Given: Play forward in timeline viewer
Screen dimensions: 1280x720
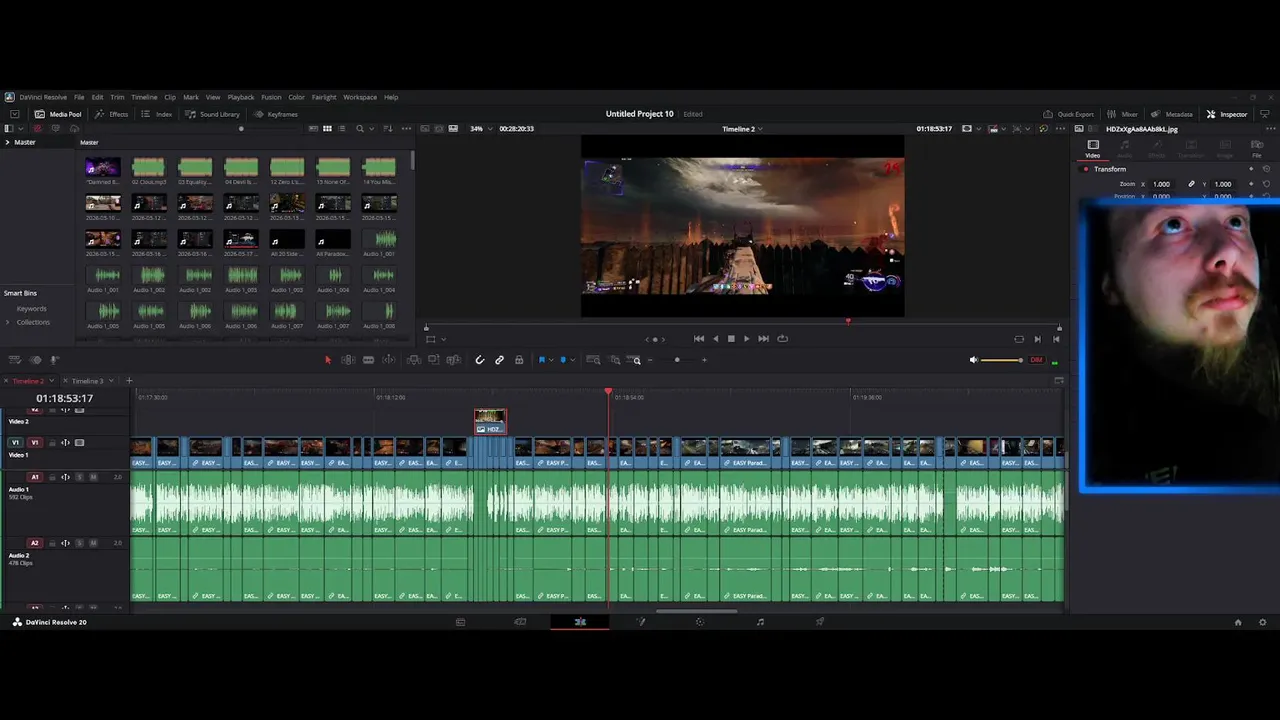Looking at the screenshot, I should pyautogui.click(x=746, y=339).
